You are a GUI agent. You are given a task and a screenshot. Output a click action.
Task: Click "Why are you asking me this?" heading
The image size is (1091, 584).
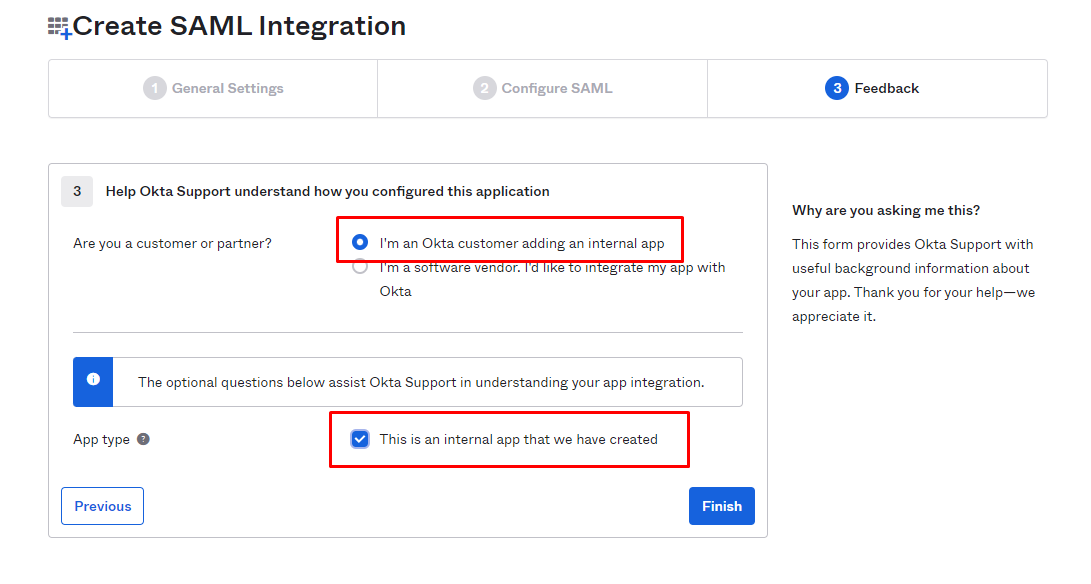(x=886, y=210)
